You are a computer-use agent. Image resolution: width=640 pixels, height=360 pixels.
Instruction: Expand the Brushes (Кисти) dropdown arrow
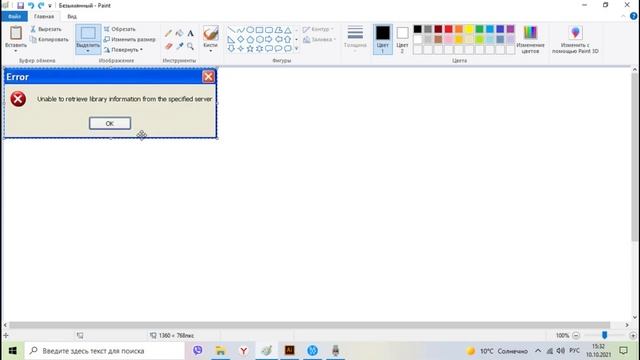(x=211, y=51)
